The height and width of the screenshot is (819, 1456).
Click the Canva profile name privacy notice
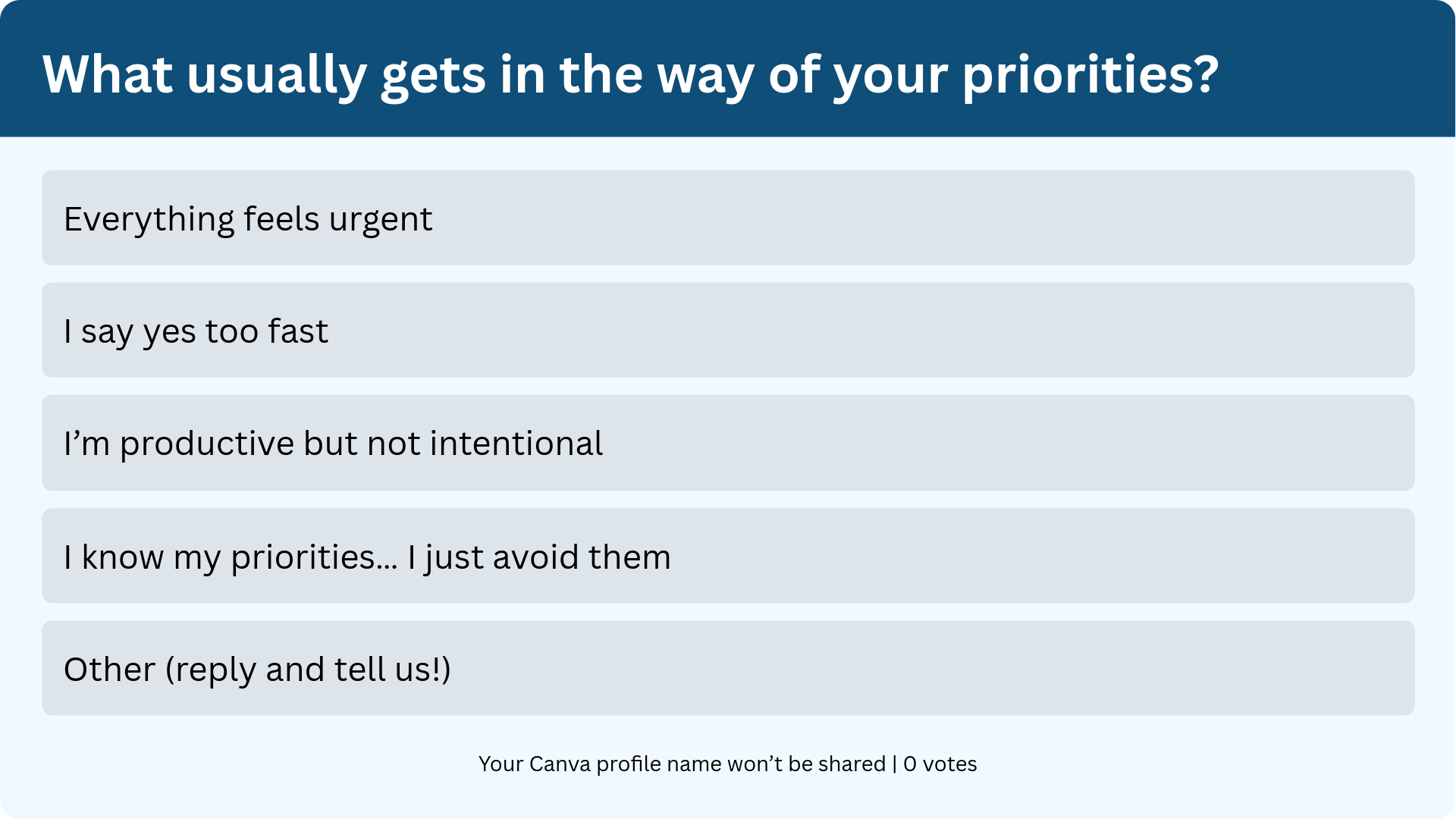(x=682, y=764)
